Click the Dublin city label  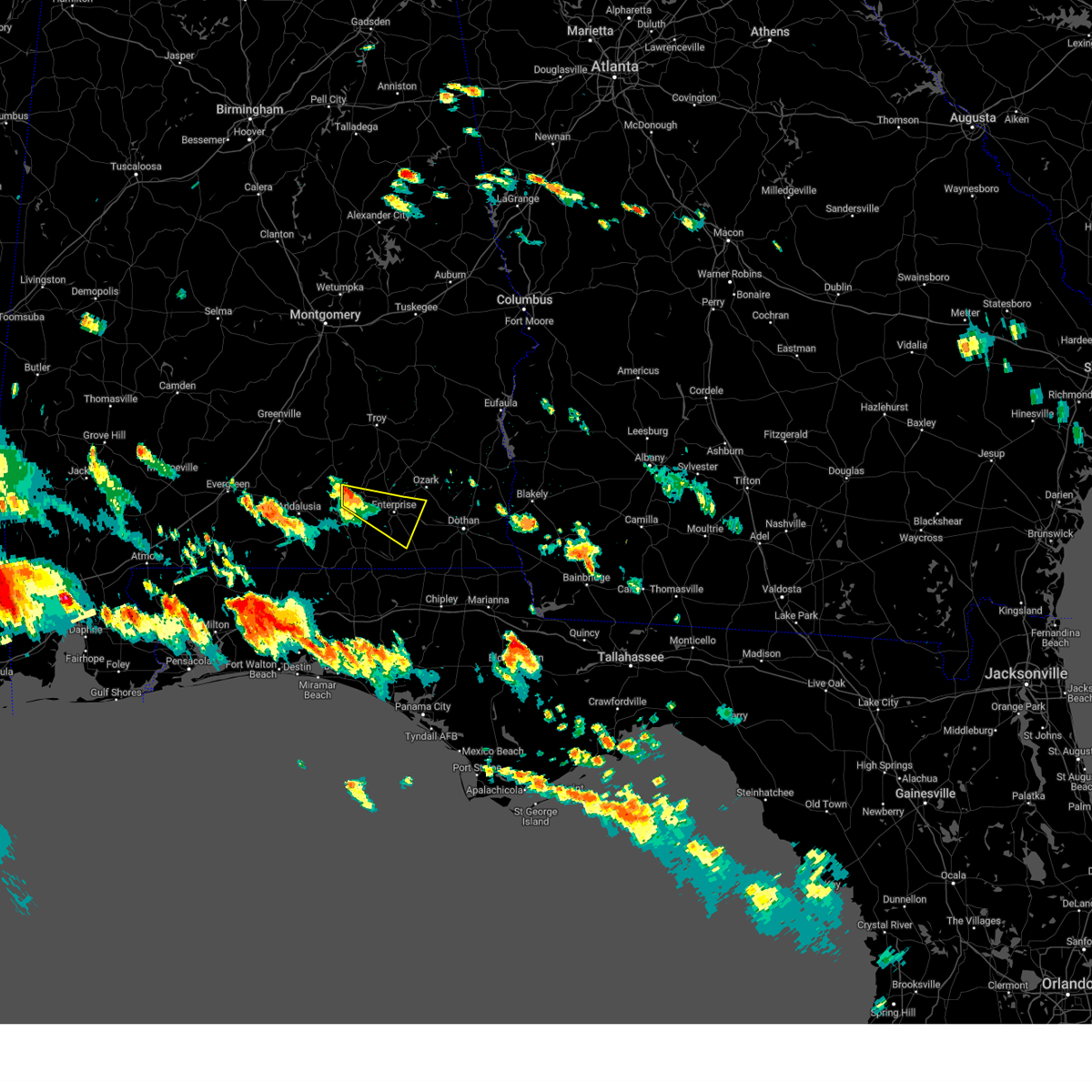(x=838, y=288)
